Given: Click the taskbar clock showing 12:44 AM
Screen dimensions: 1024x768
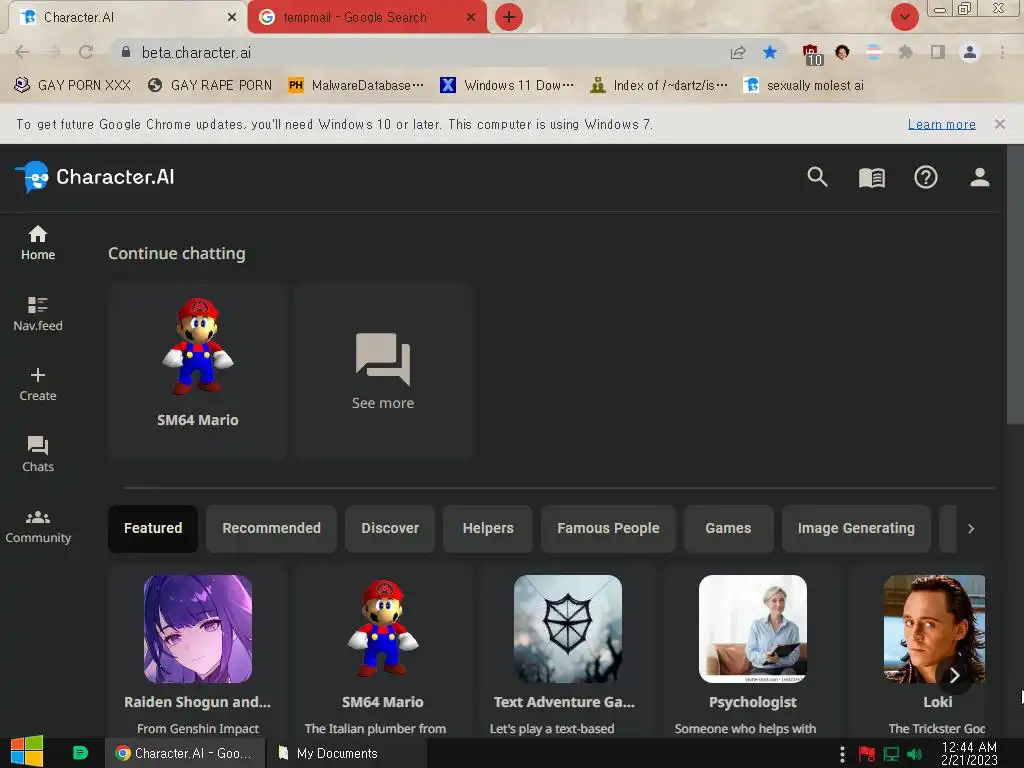Looking at the screenshot, I should (969, 753).
